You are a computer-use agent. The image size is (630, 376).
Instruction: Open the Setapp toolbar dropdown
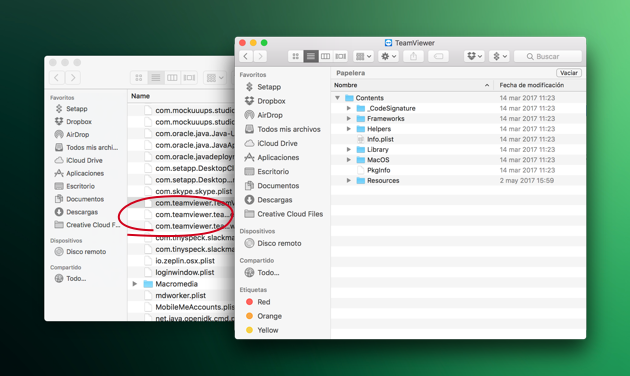pos(499,56)
